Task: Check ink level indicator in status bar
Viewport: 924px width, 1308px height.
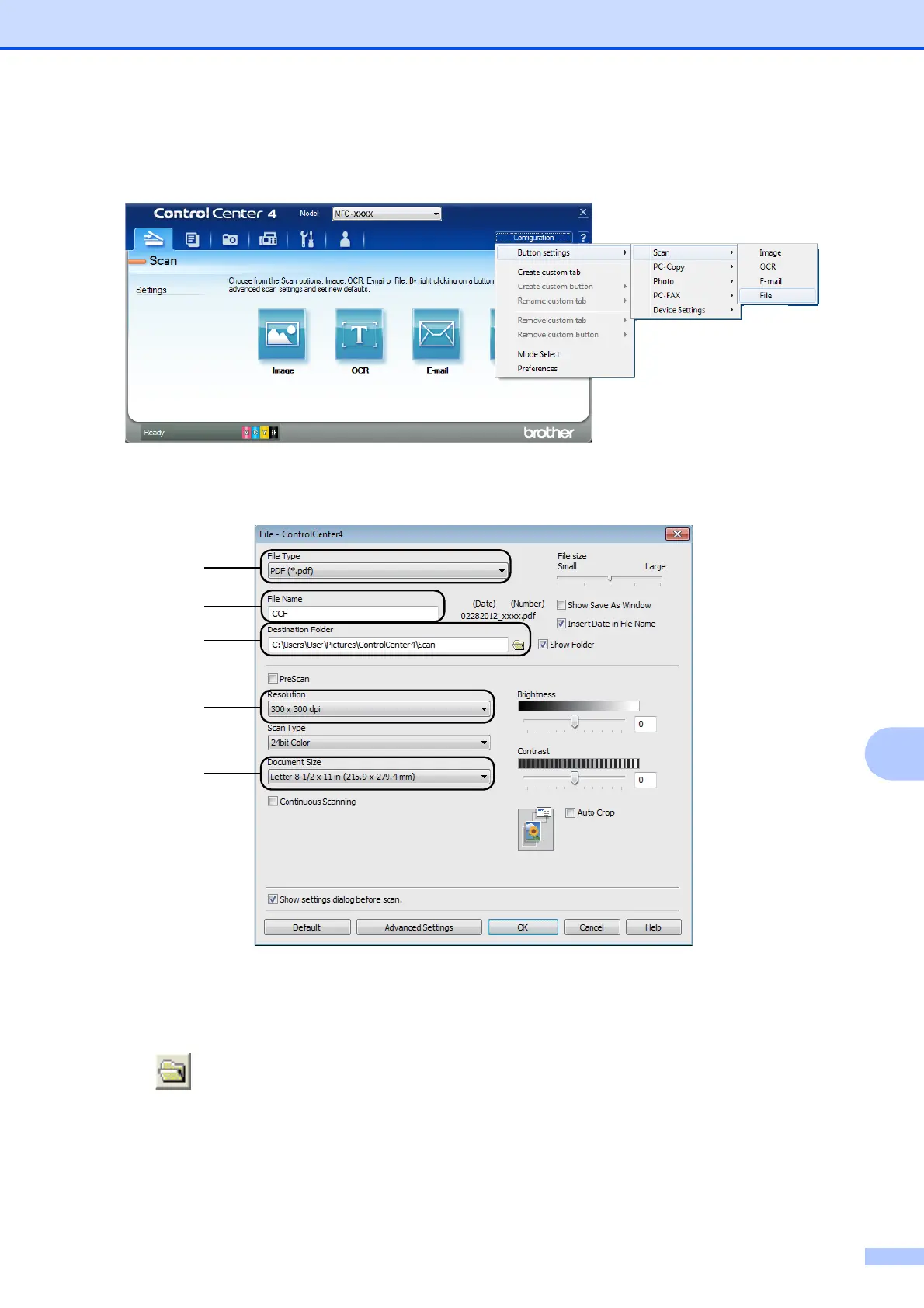Action: point(260,433)
